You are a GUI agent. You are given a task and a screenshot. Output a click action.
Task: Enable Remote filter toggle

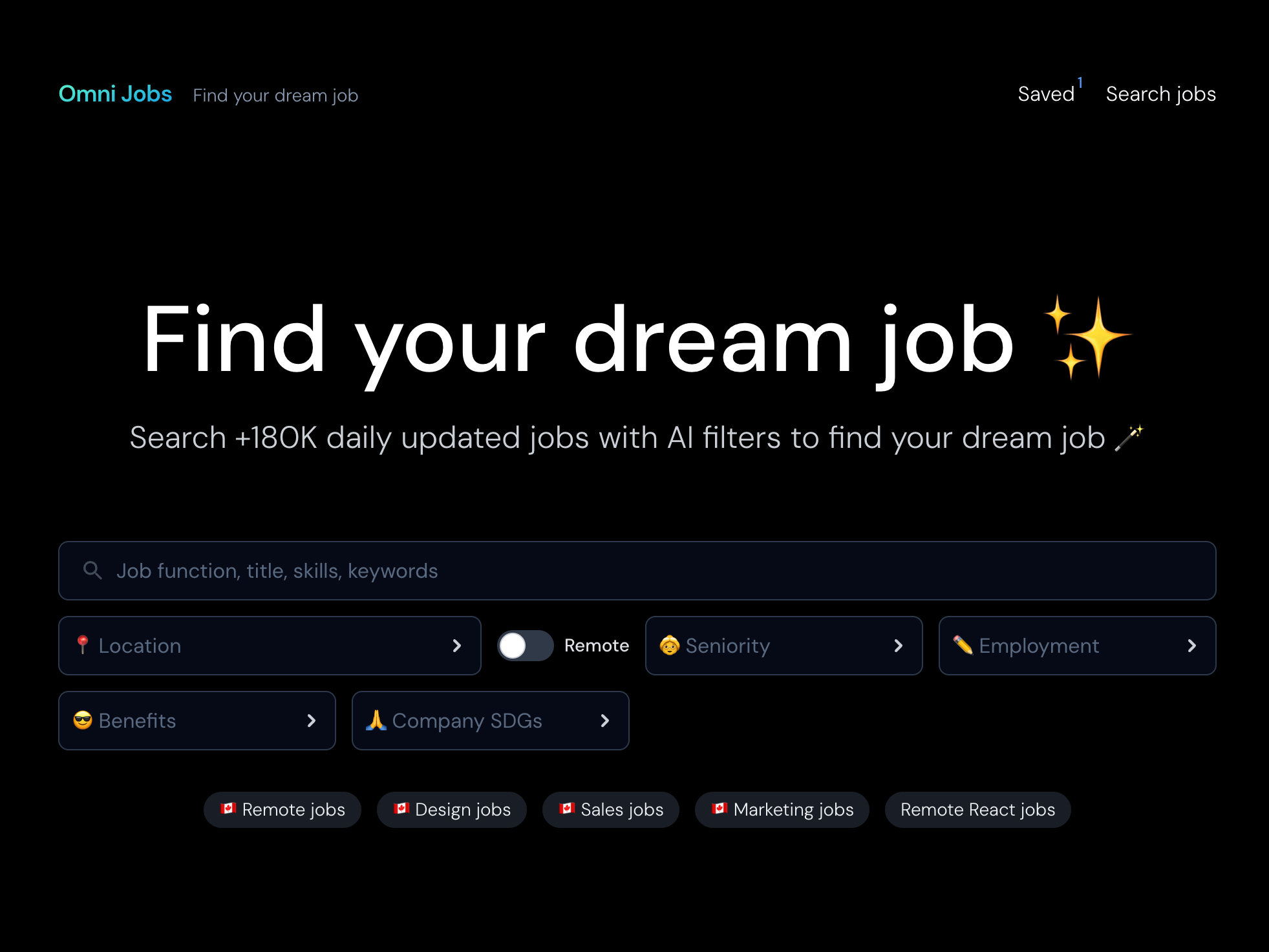coord(524,645)
